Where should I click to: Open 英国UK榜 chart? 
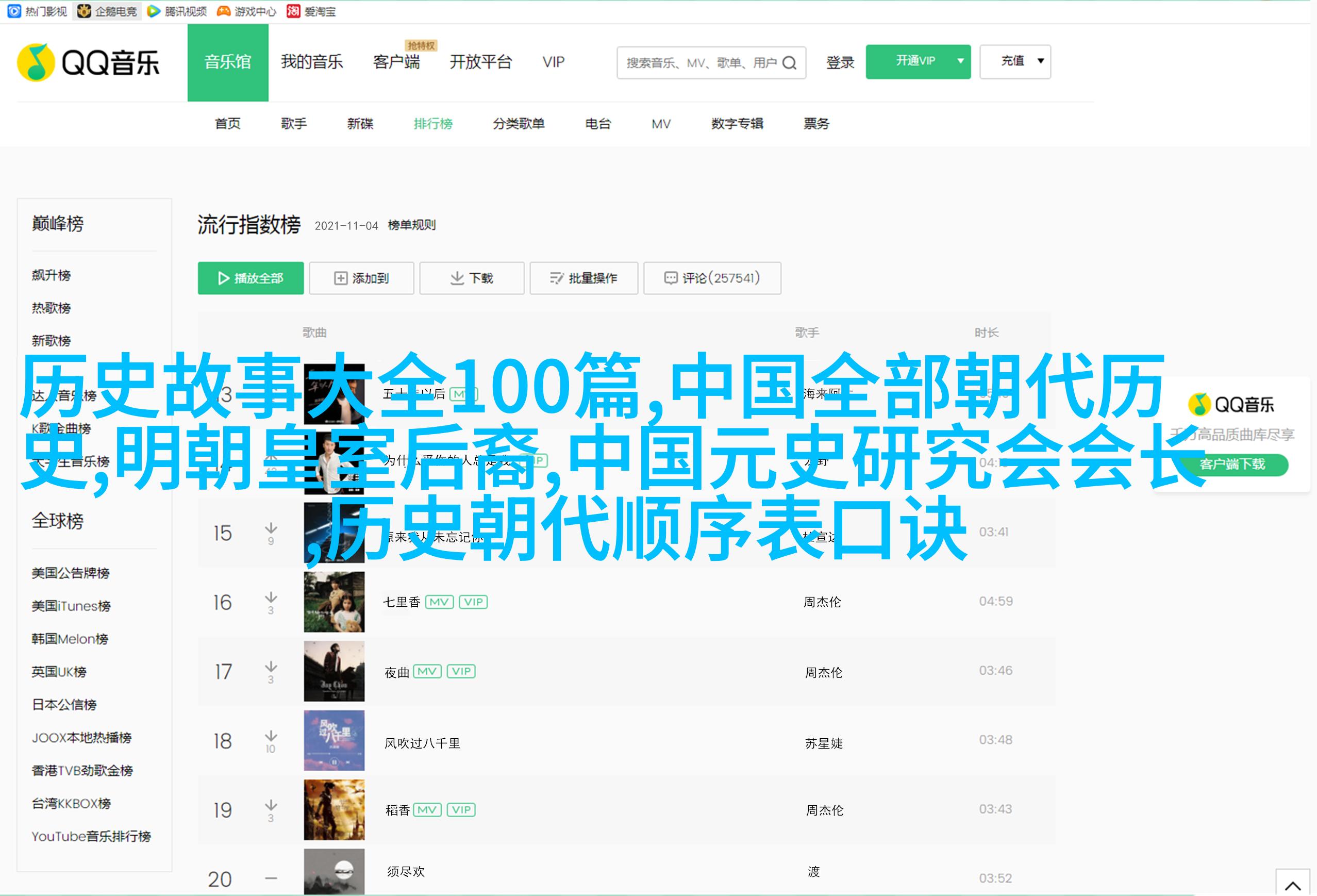tap(59, 672)
